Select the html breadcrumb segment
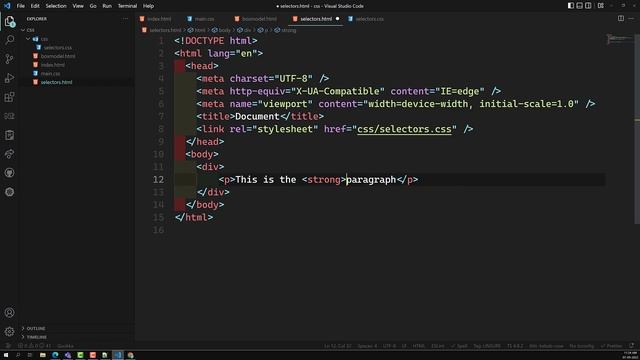Screen dimensions: 640x360 pos(197,30)
